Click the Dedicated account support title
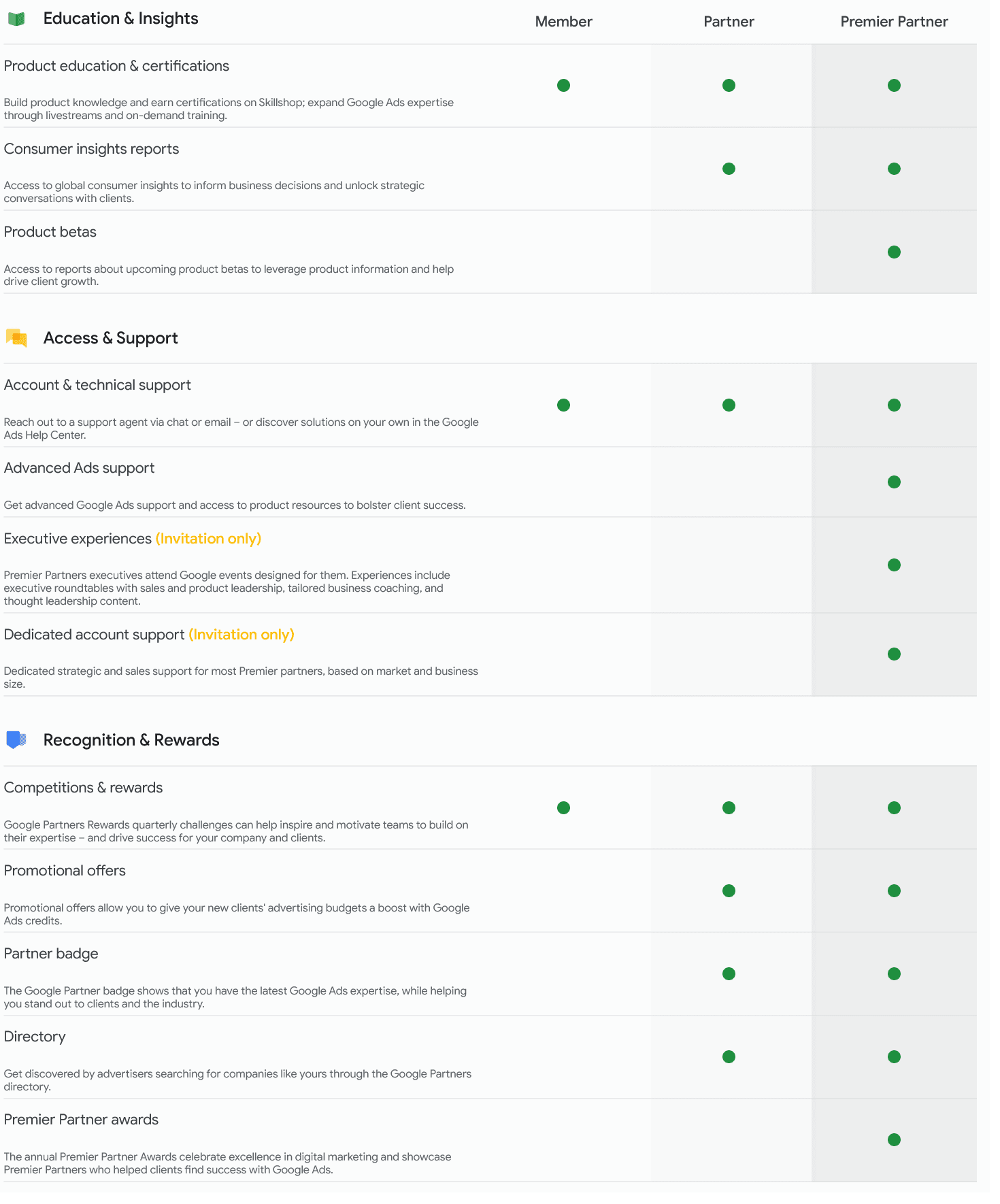Screen dimensions: 1000x1204 94,635
